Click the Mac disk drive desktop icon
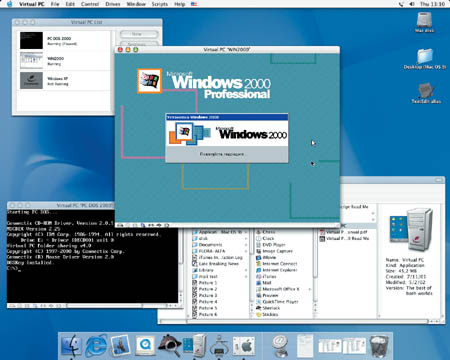 coord(424,22)
